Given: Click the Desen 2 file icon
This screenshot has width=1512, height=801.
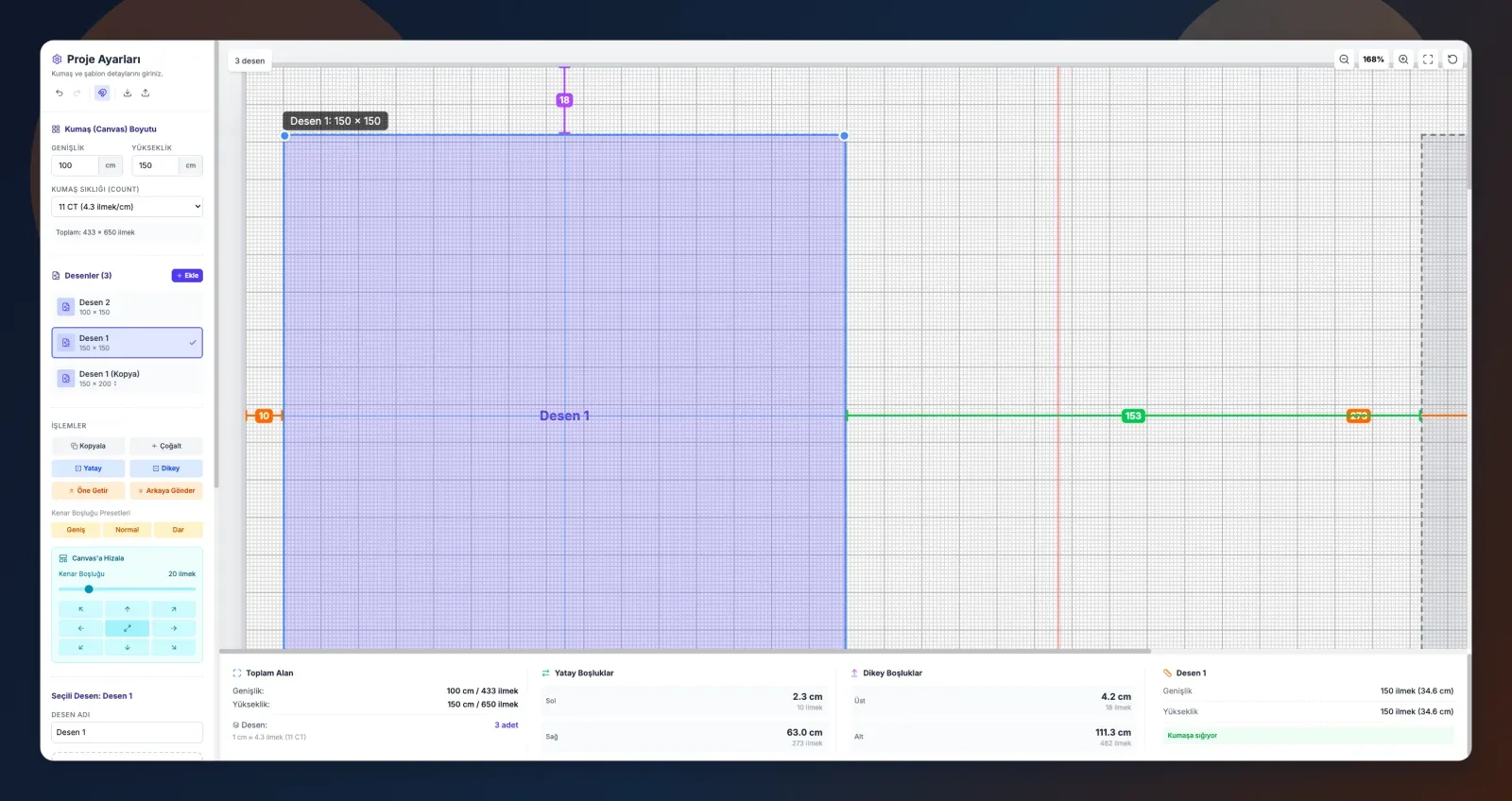Looking at the screenshot, I should click(x=66, y=307).
